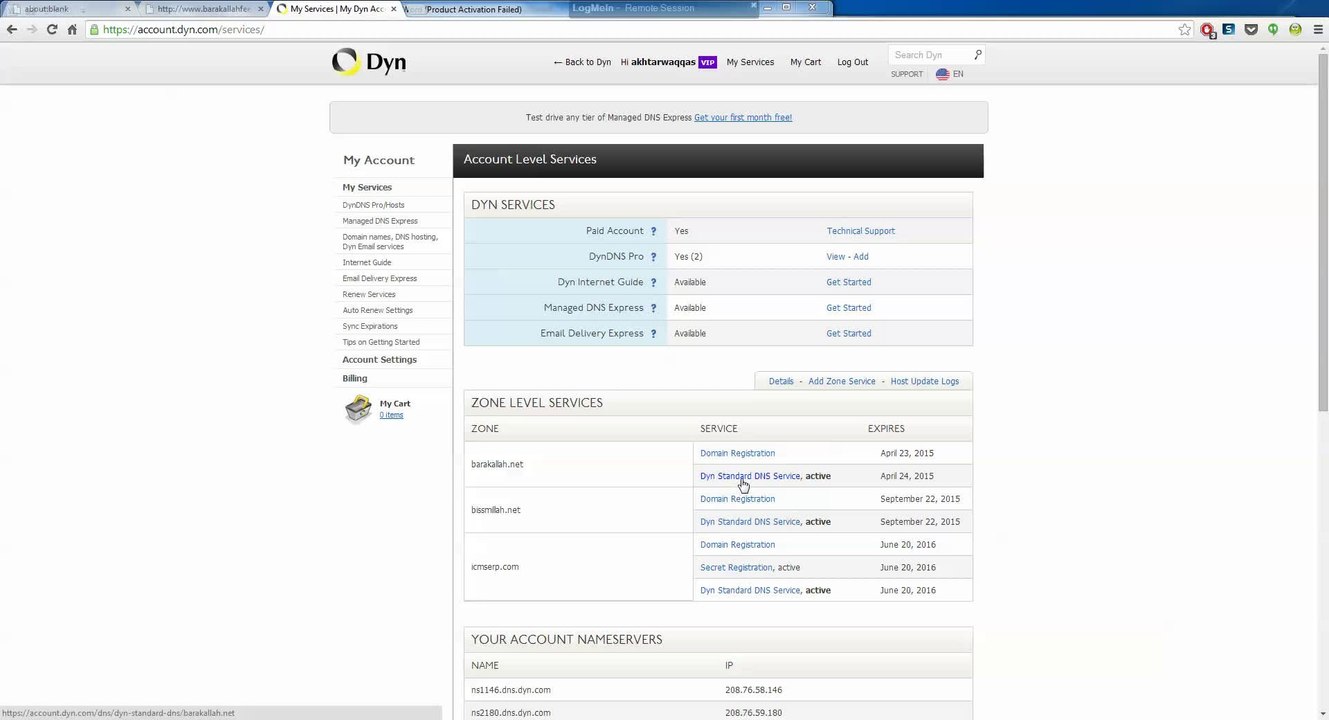1329x720 pixels.
Task: Open Email Delivery Express in the sidebar
Action: (380, 279)
